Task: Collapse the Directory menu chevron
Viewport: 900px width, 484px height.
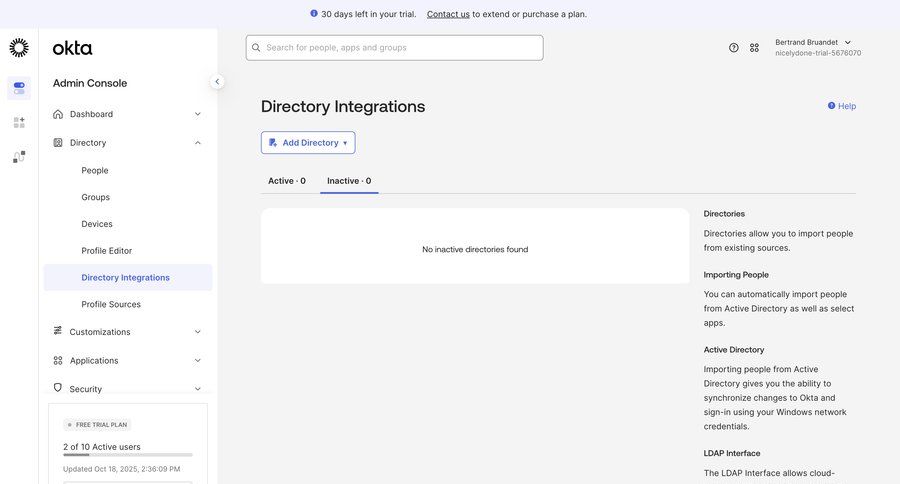Action: [x=197, y=142]
